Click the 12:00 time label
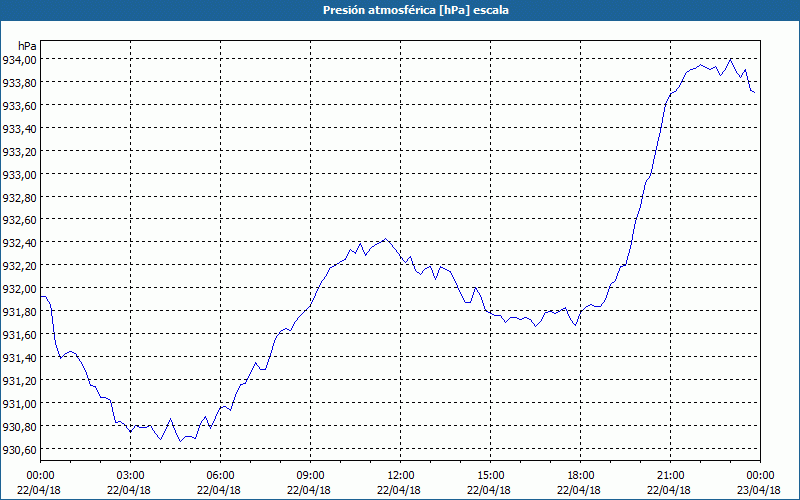 [x=401, y=476]
